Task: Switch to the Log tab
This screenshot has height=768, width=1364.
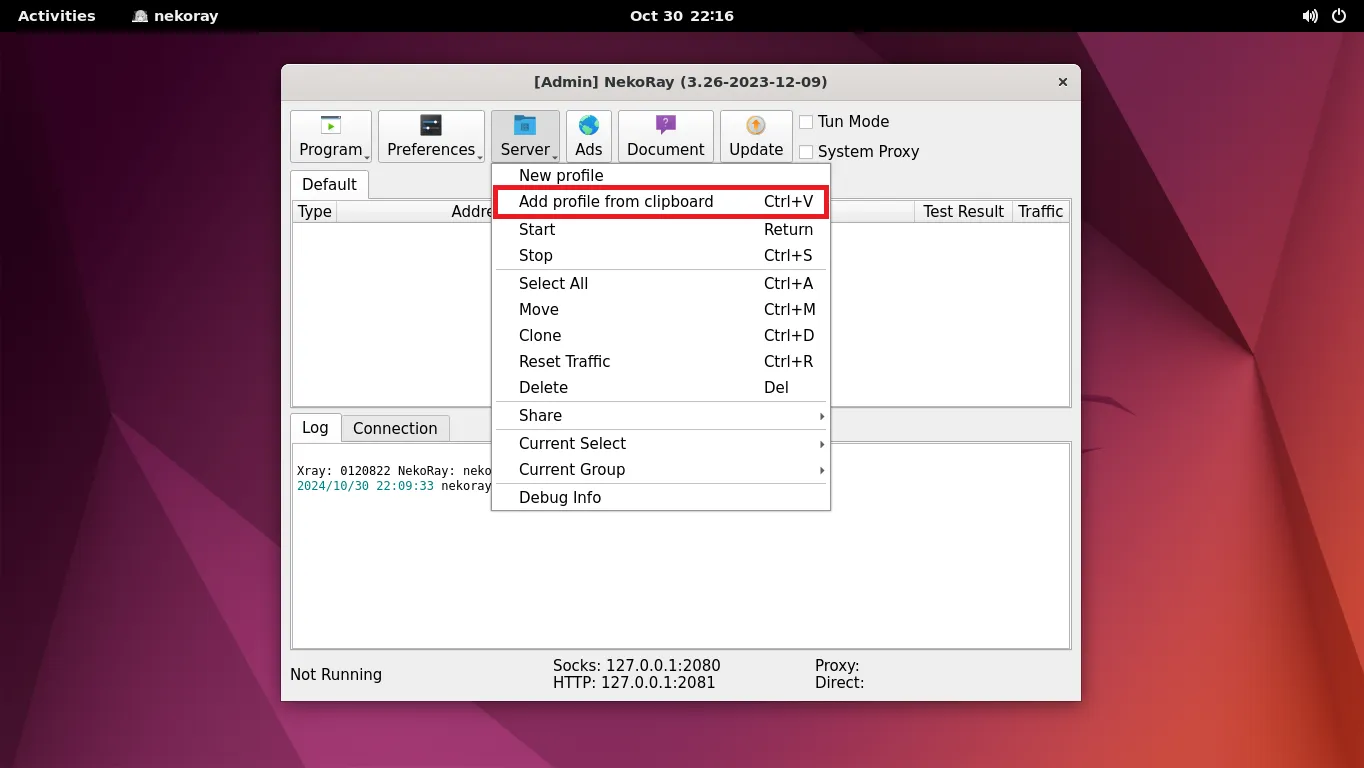Action: [315, 428]
